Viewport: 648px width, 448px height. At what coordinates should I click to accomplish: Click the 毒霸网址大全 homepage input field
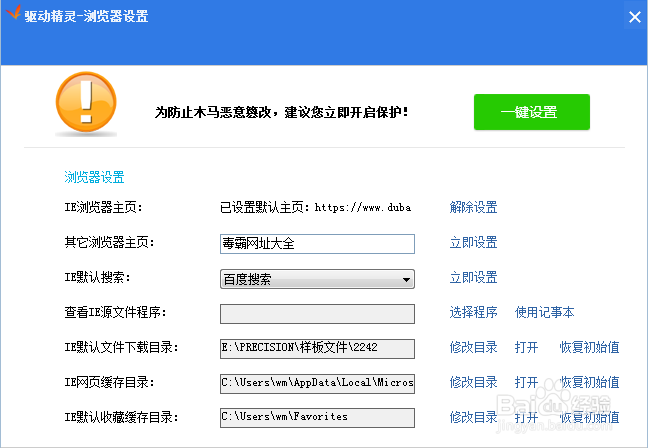[317, 244]
